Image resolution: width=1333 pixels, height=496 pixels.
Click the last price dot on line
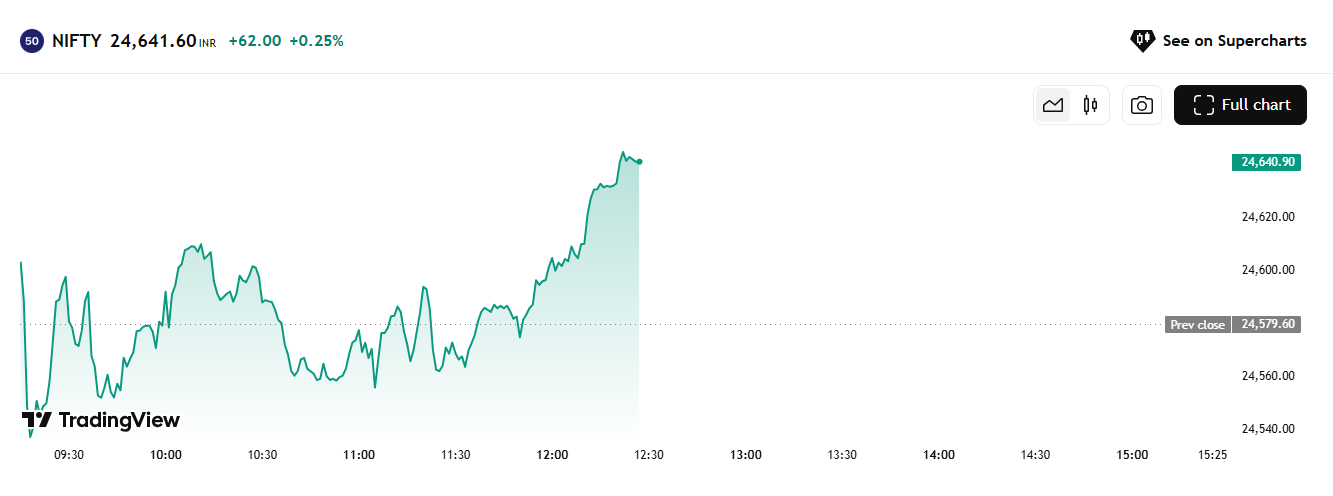pos(639,162)
